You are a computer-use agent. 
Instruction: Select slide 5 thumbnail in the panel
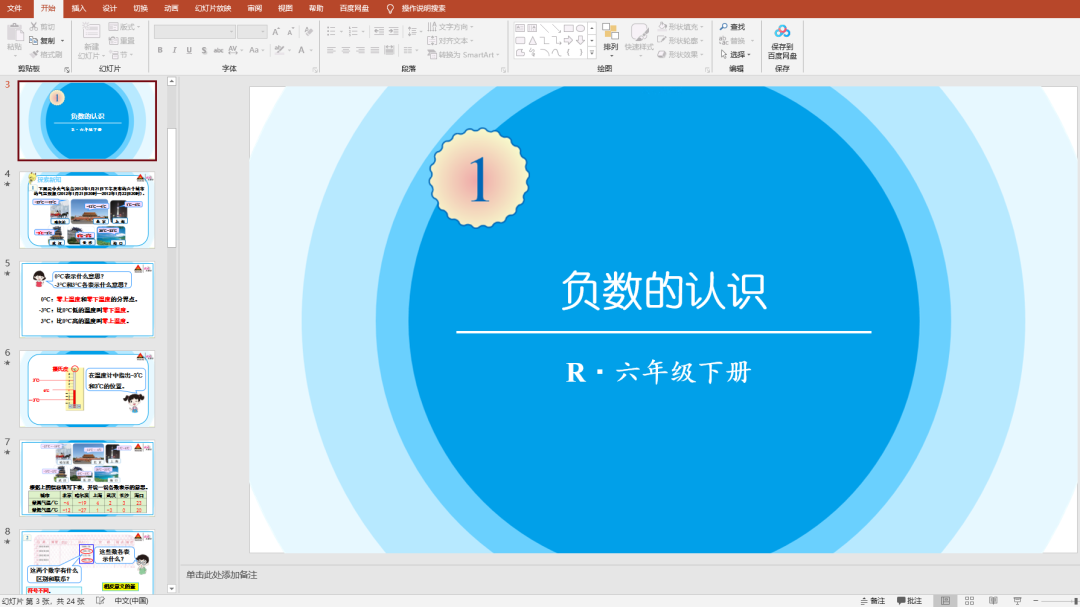(x=87, y=299)
